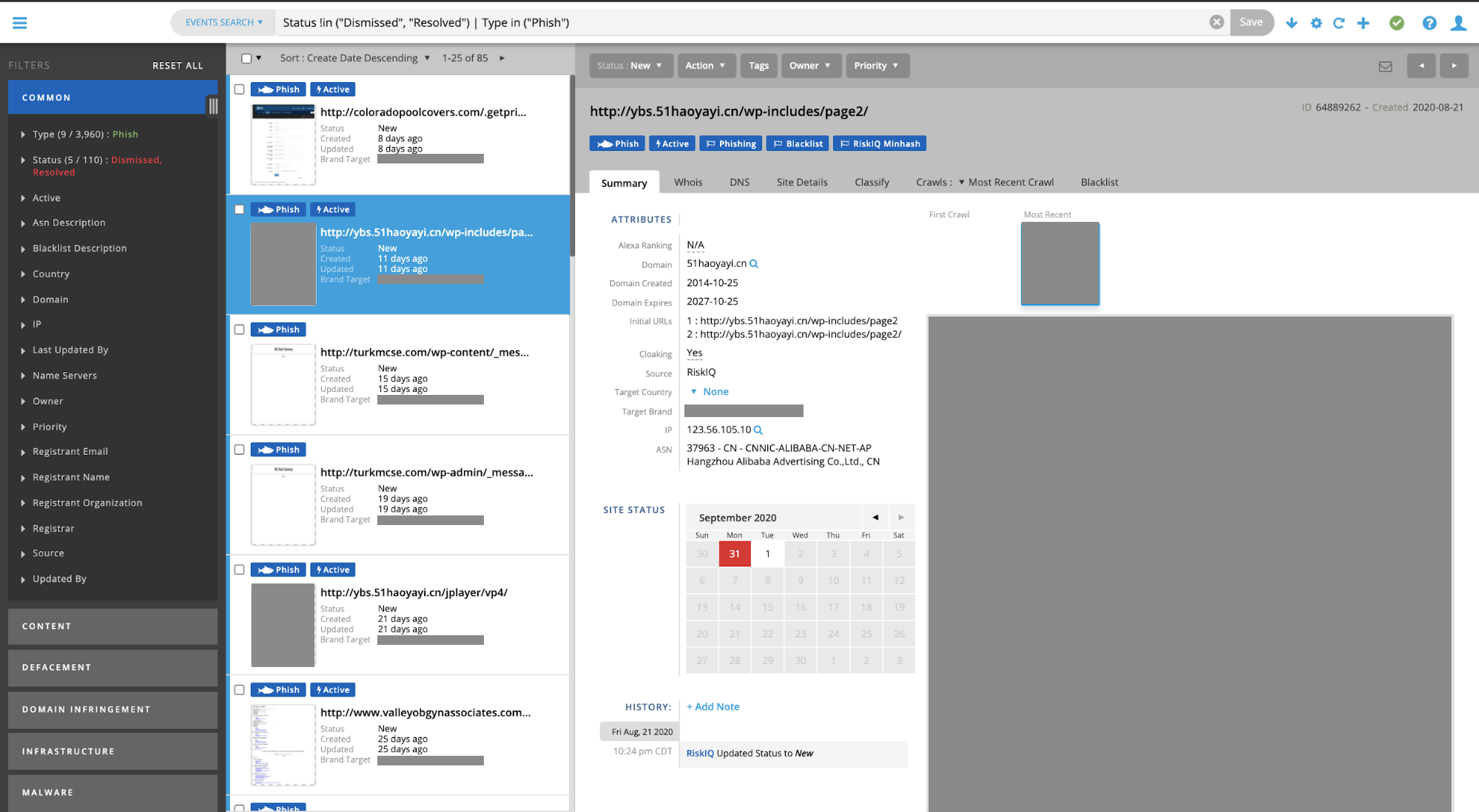This screenshot has height=812, width=1479.
Task: Click magnifier icon next to IP 123.56.105.10
Action: pyautogui.click(x=758, y=430)
